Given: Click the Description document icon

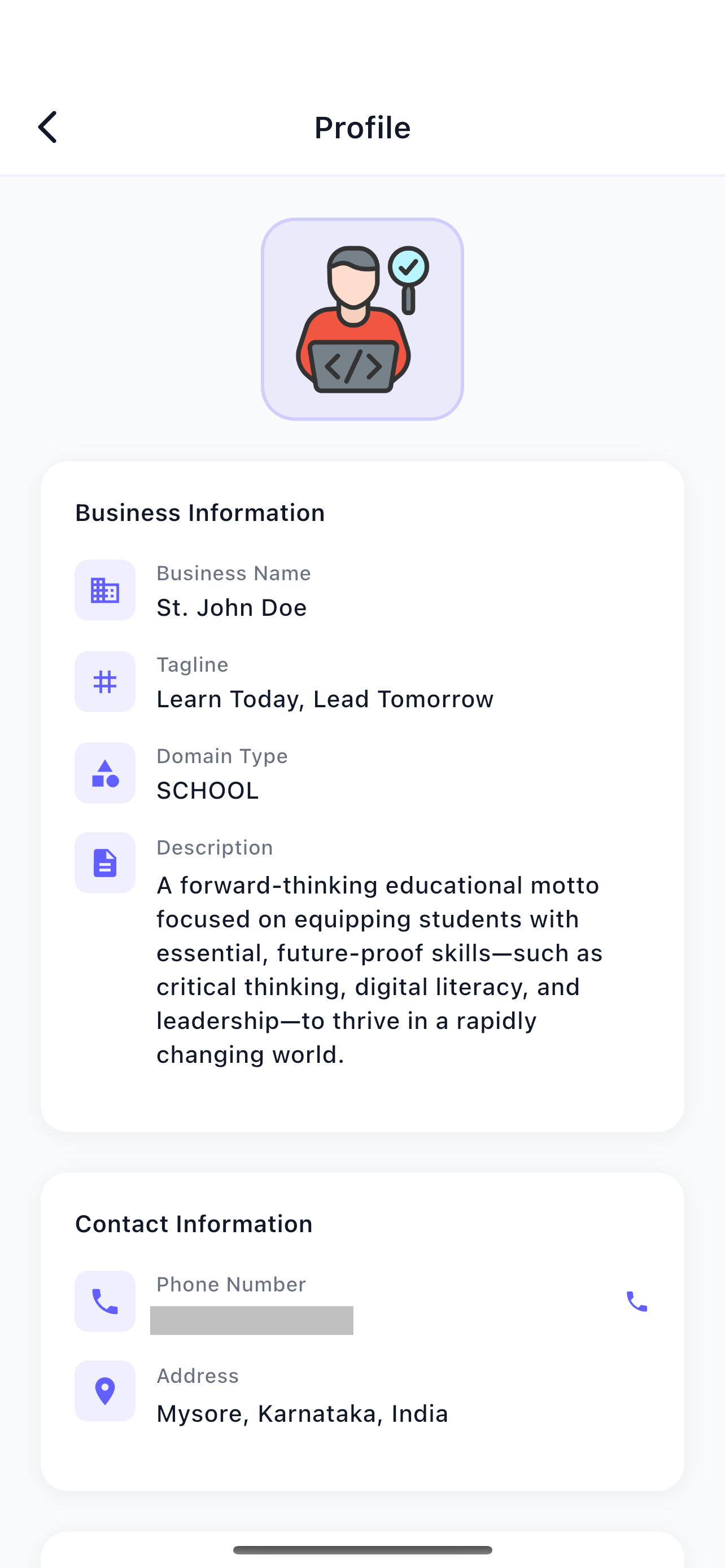Looking at the screenshot, I should coord(104,862).
